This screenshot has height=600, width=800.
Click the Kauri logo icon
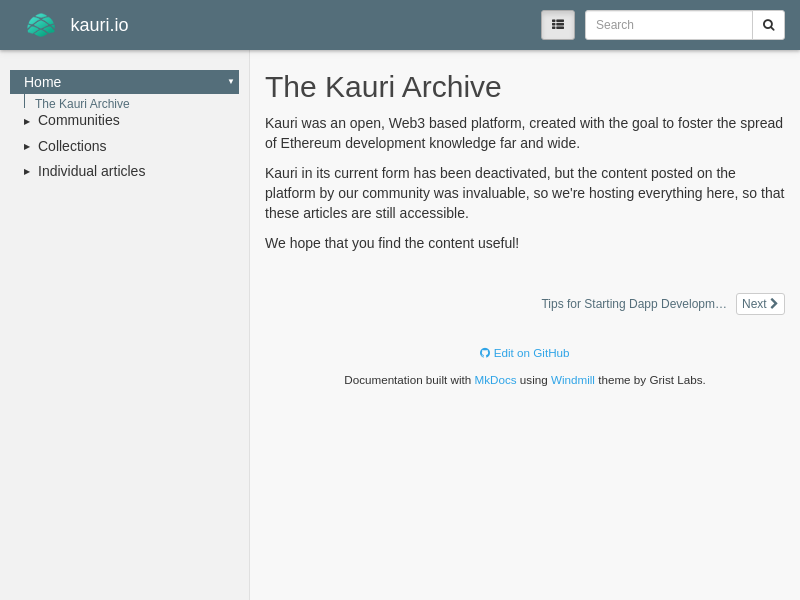[x=40, y=25]
